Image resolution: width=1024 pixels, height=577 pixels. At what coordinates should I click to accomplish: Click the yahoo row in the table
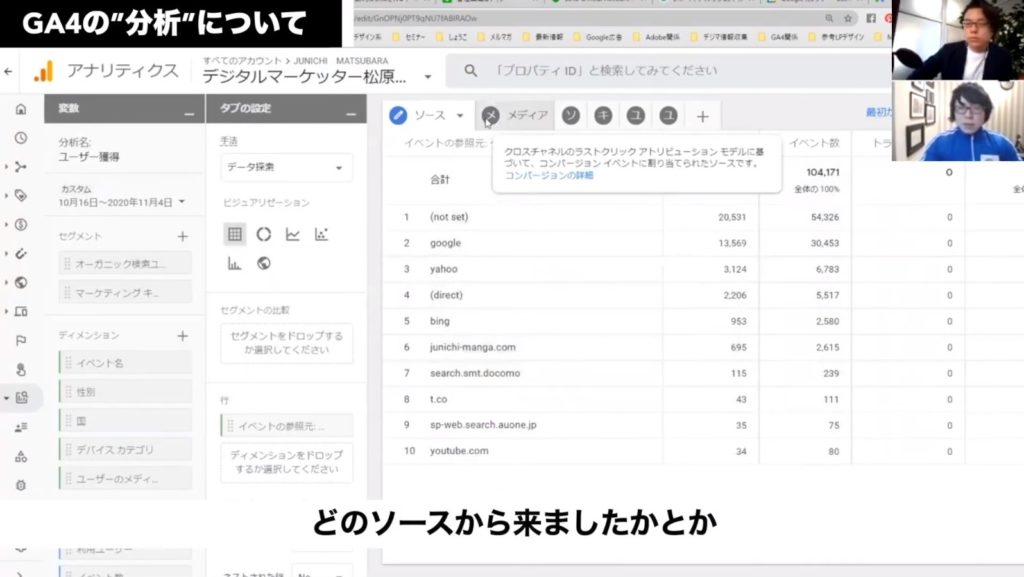(703, 269)
